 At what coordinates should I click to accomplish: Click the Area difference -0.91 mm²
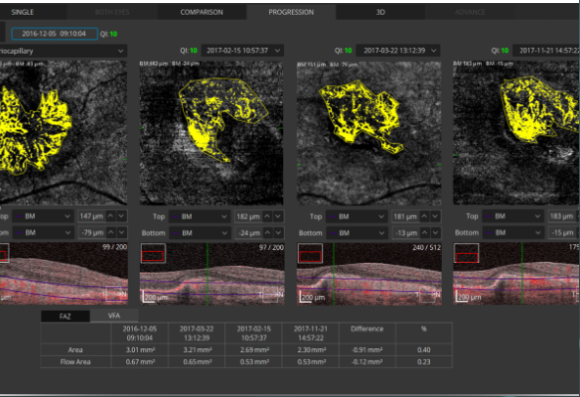coord(367,350)
